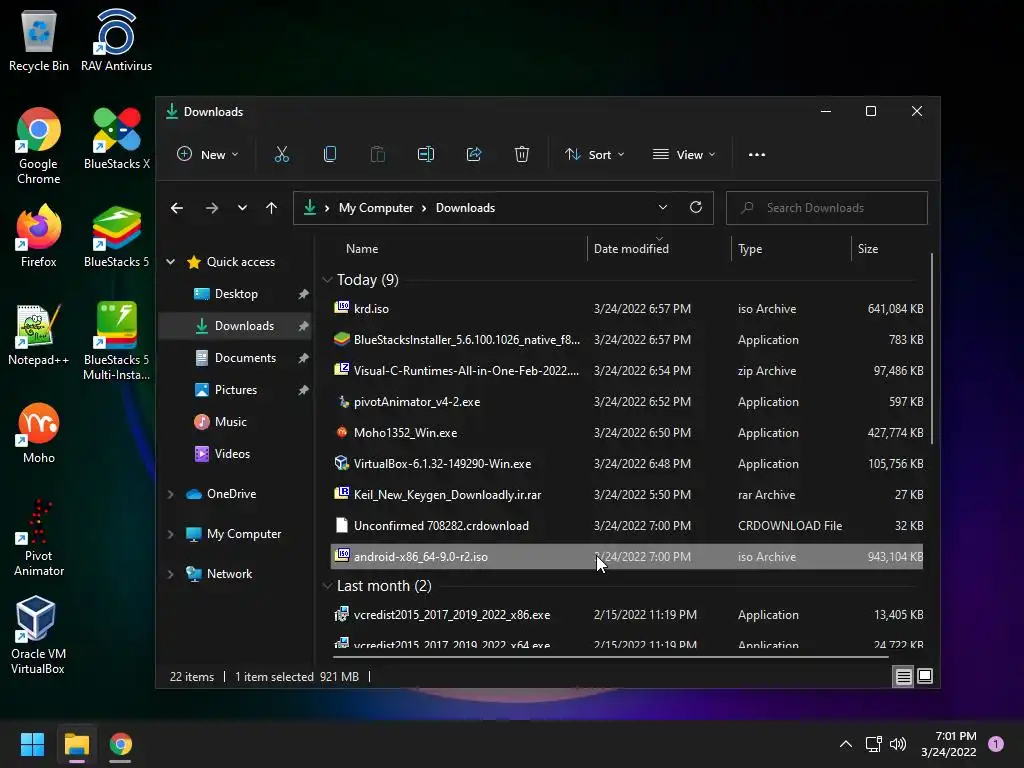Open the Windows Start menu
1024x768 pixels.
[32, 744]
